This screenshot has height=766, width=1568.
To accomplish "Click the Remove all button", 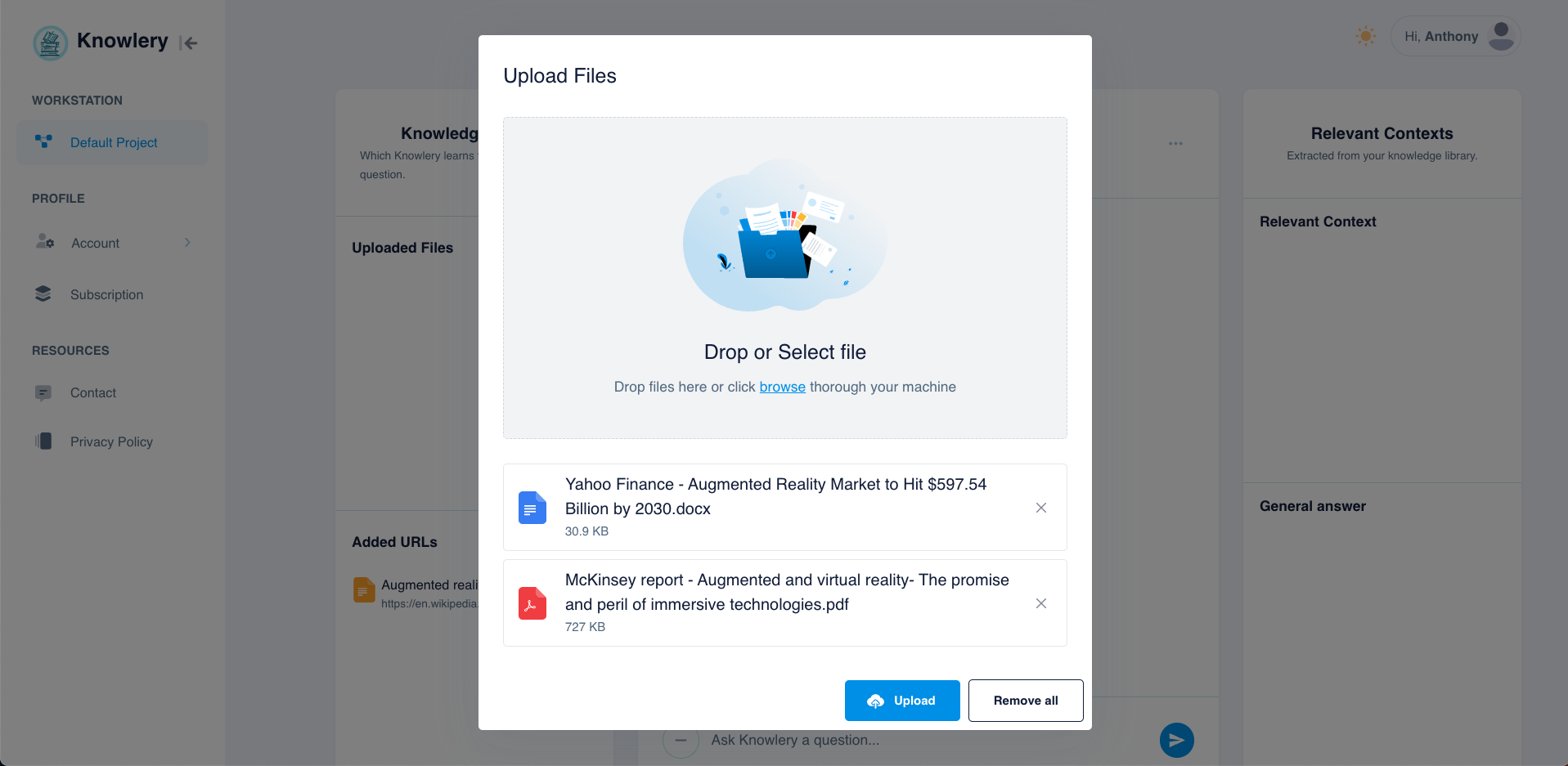I will [x=1026, y=701].
